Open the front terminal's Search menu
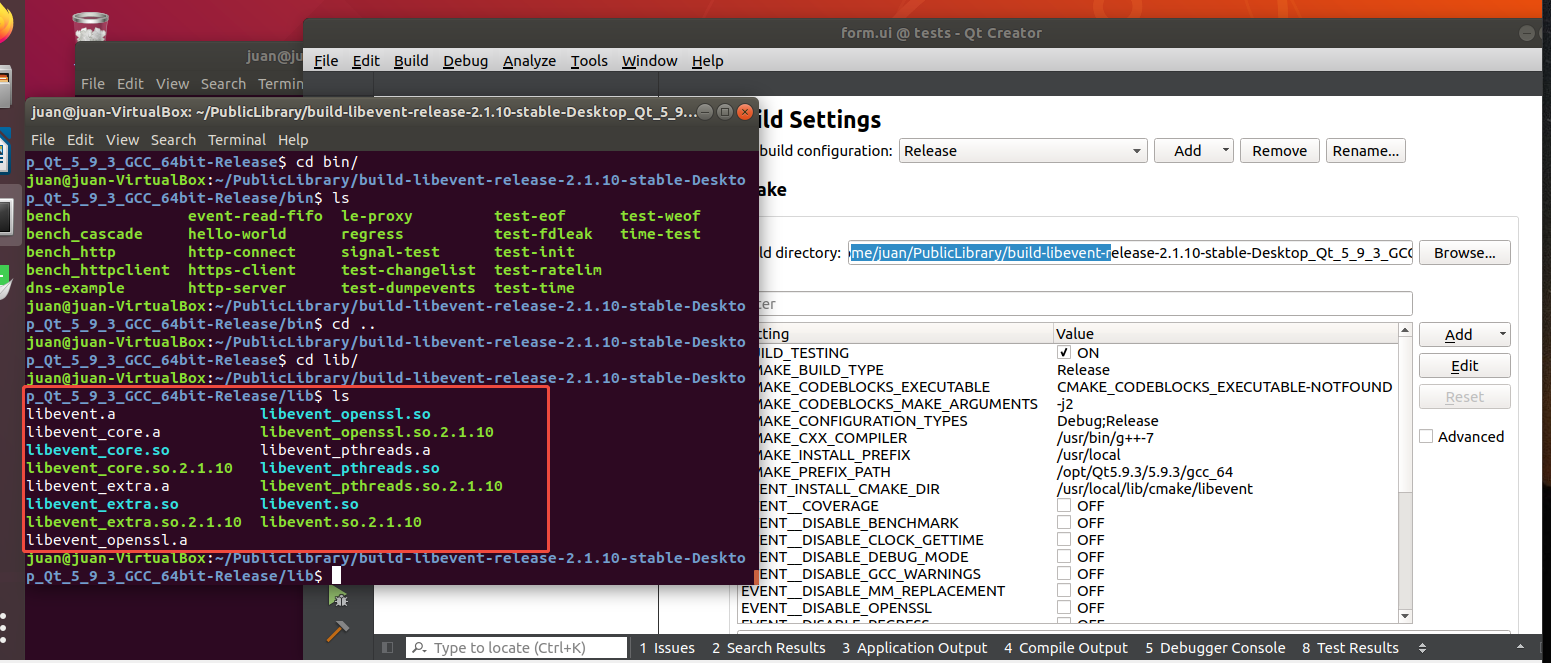The height and width of the screenshot is (663, 1551). coord(173,140)
